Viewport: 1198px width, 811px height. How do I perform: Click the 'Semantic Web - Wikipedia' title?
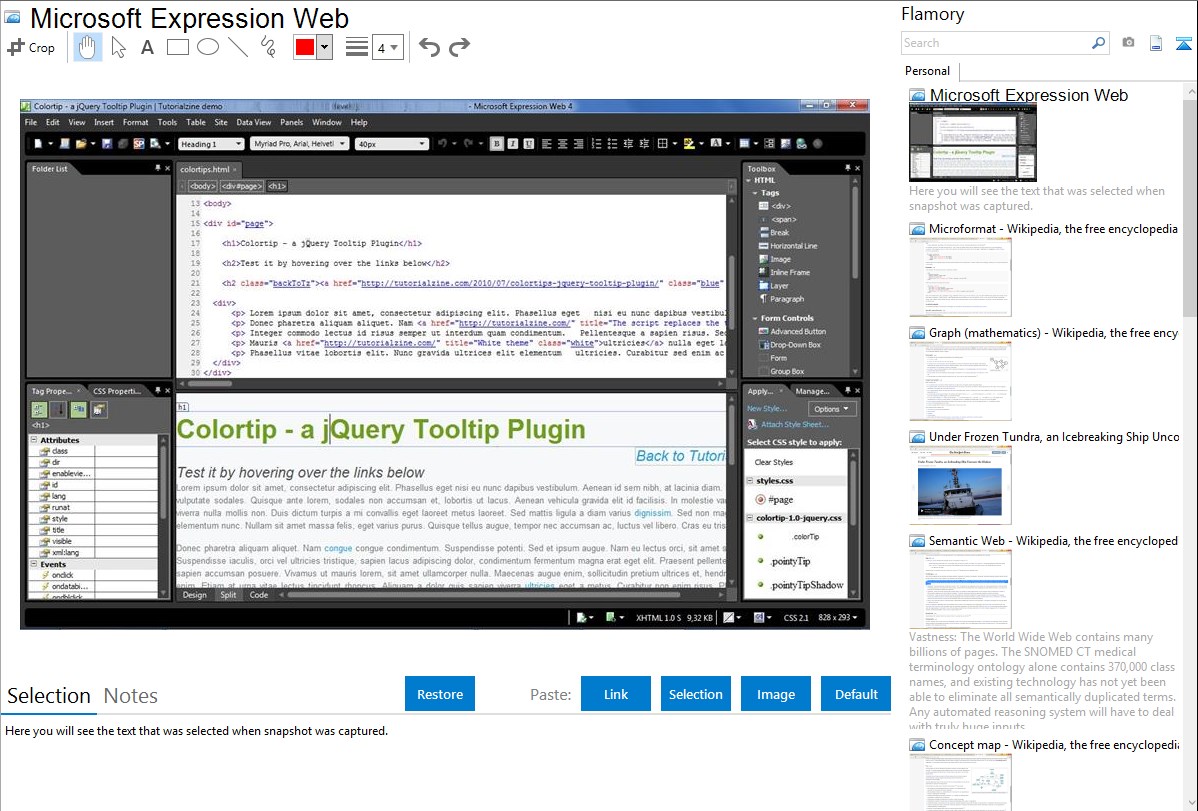1053,540
